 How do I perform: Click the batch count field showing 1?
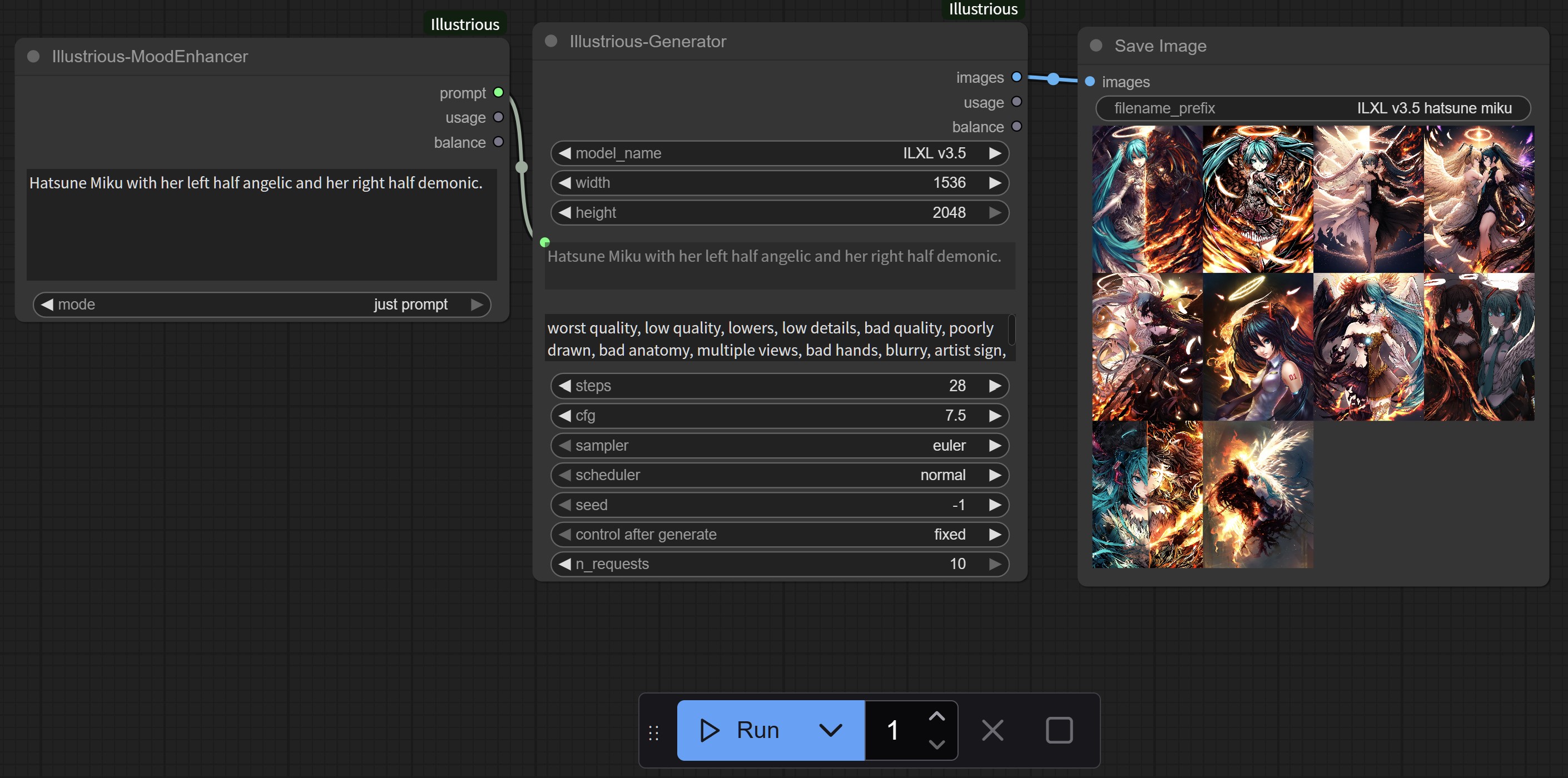point(893,730)
